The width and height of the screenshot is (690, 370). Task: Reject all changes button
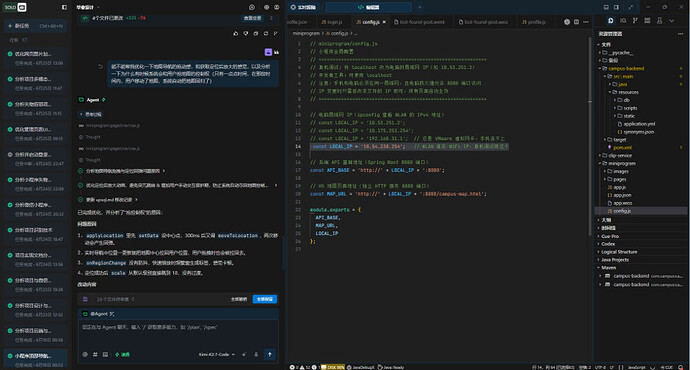[x=239, y=299]
